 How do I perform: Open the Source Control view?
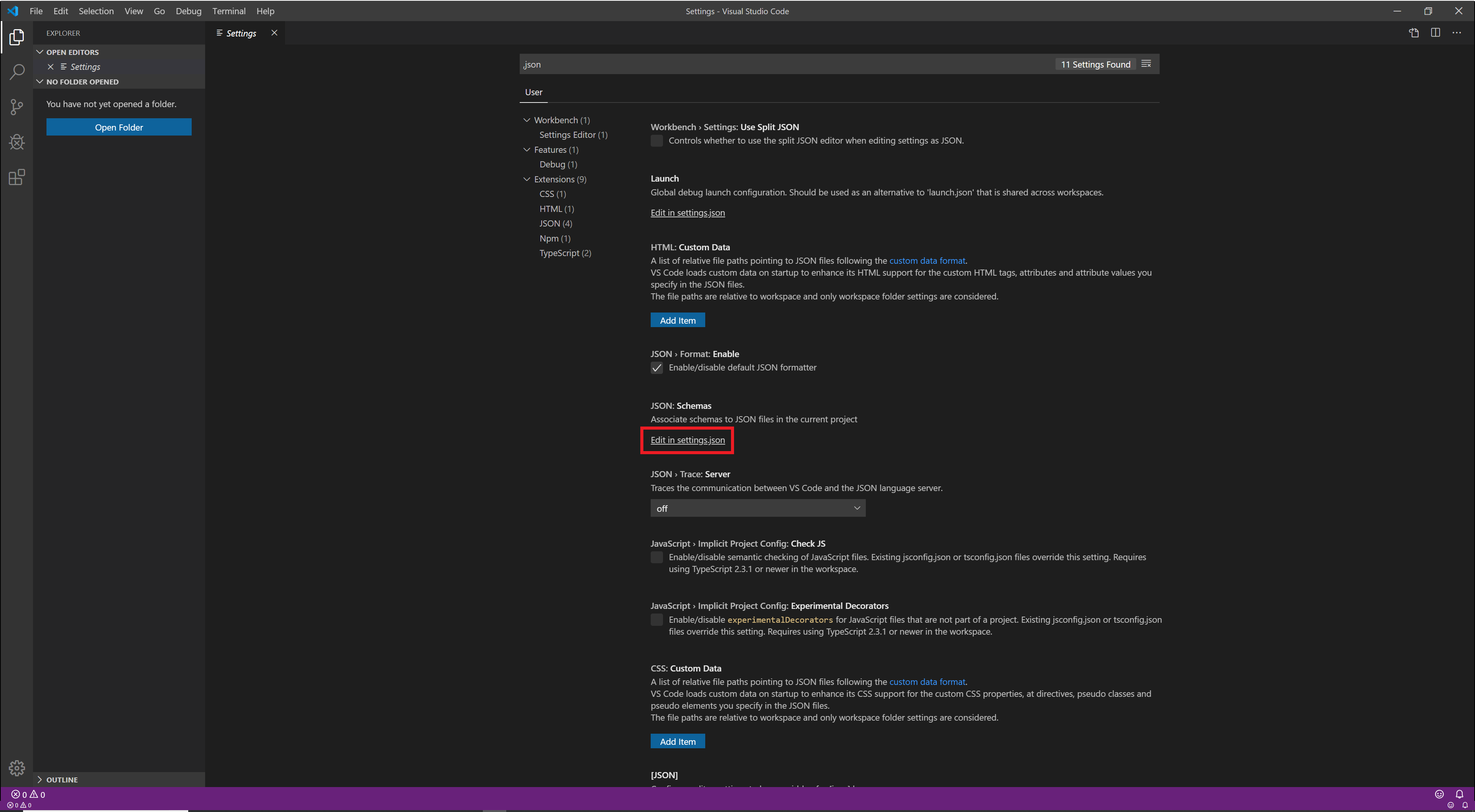click(x=17, y=107)
